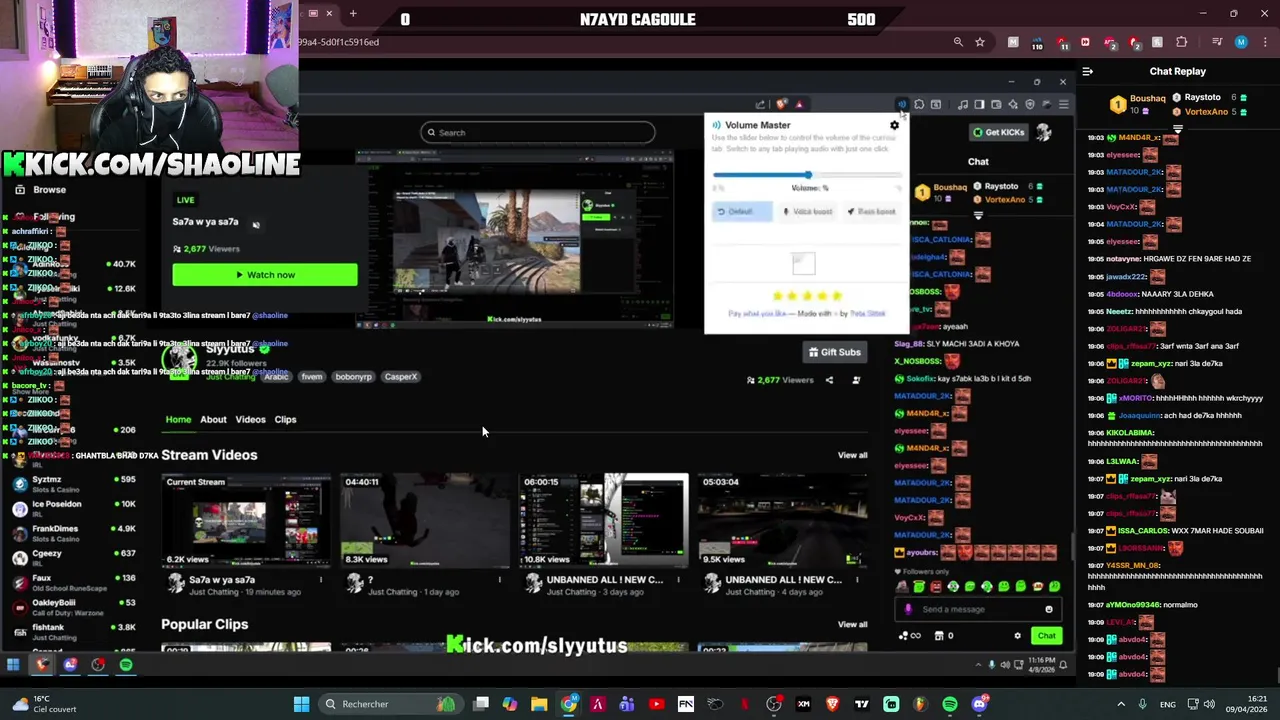Image resolution: width=1280 pixels, height=720 pixels.
Task: Click the Get KICKs button
Action: pos(998,132)
